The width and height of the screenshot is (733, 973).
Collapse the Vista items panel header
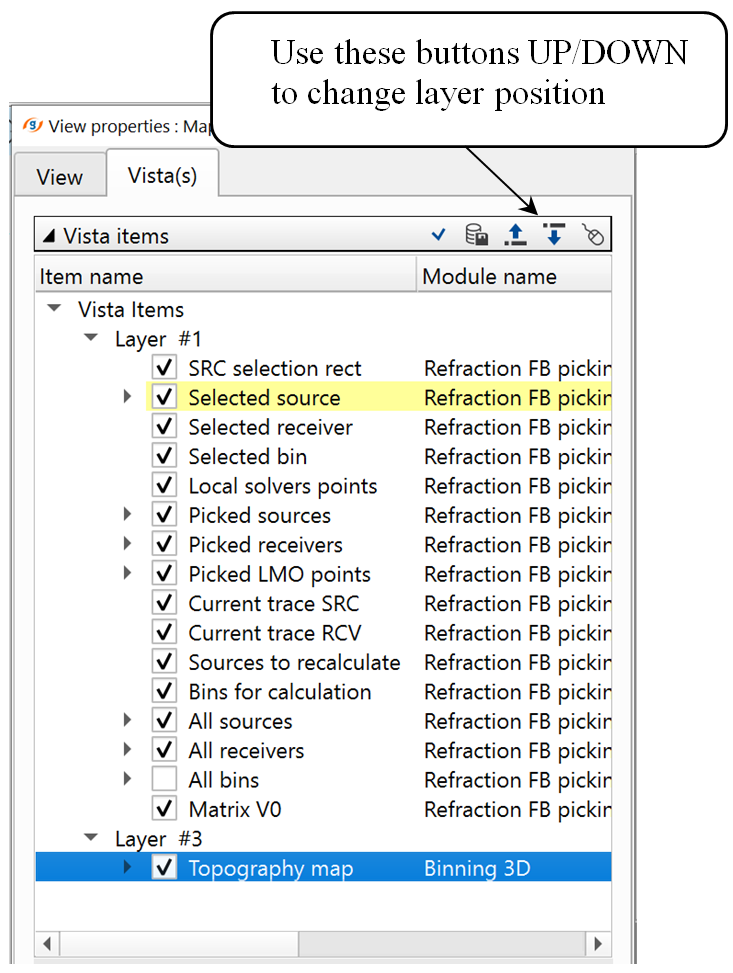48,236
